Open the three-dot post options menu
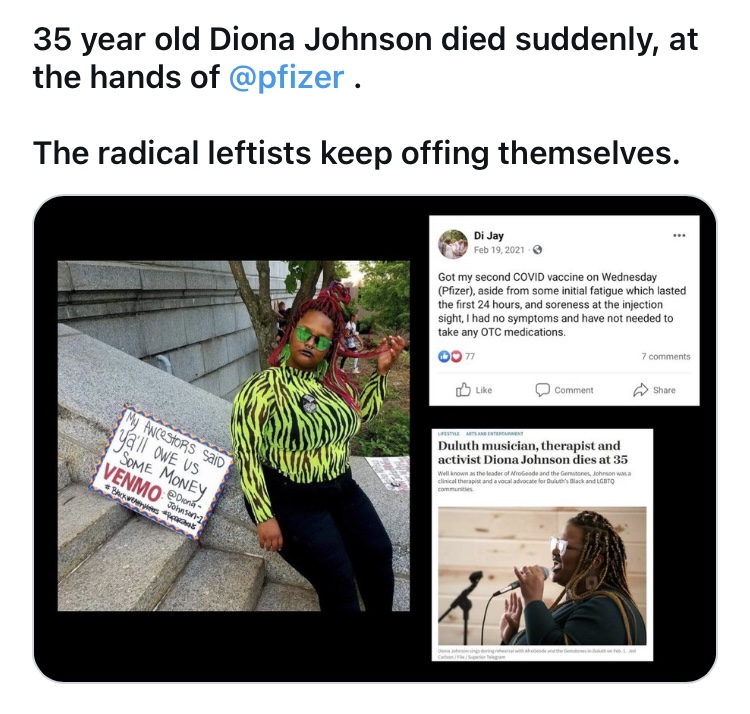750x714 pixels. coord(679,235)
